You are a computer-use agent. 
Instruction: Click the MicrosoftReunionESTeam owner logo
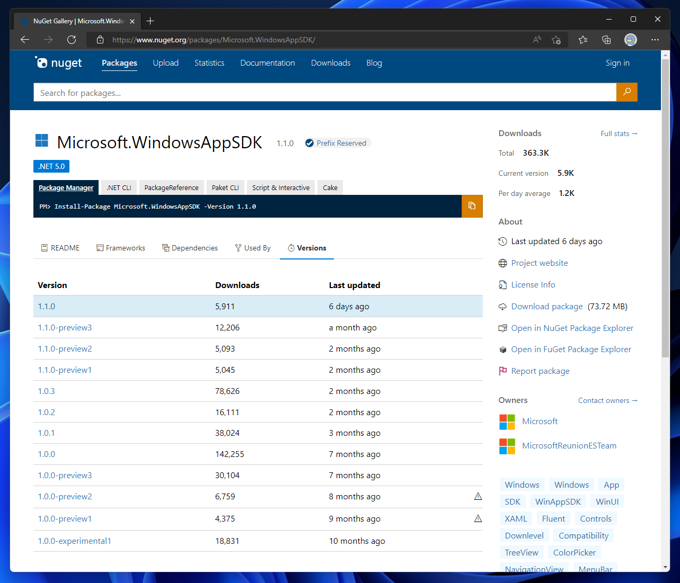(x=507, y=446)
